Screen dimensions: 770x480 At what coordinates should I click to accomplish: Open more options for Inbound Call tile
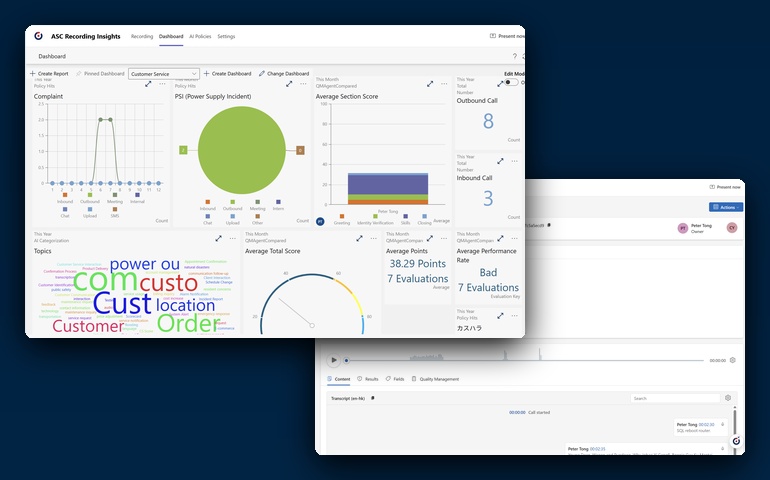[x=514, y=161]
